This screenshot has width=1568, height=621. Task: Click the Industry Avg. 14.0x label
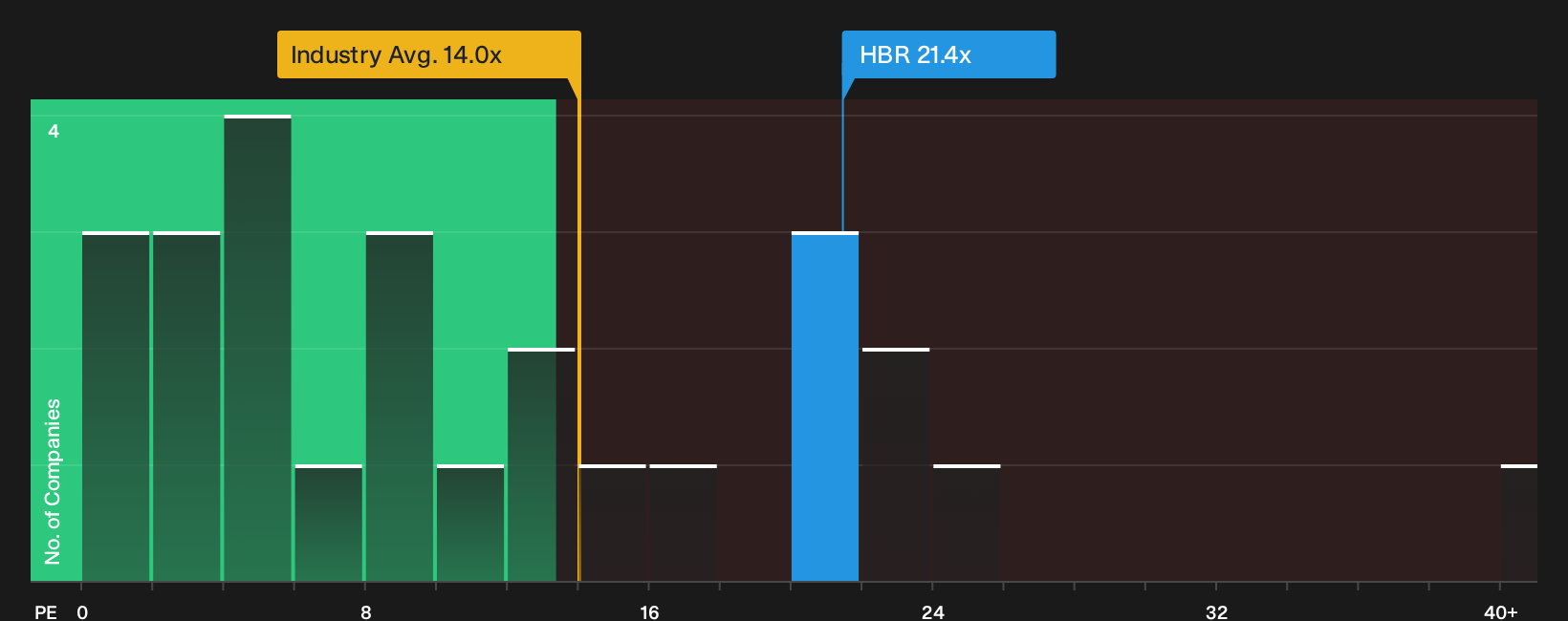pos(428,54)
